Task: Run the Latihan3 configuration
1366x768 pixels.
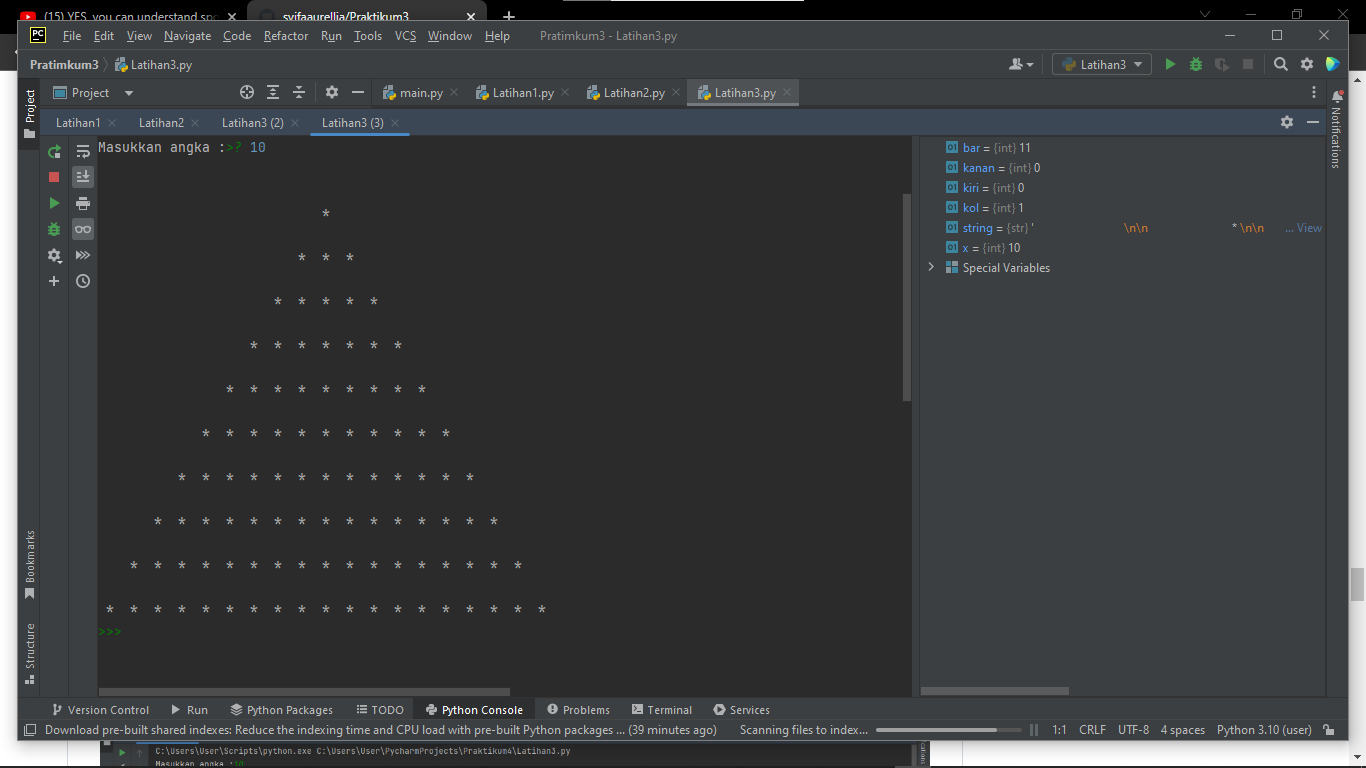Action: coord(1170,64)
